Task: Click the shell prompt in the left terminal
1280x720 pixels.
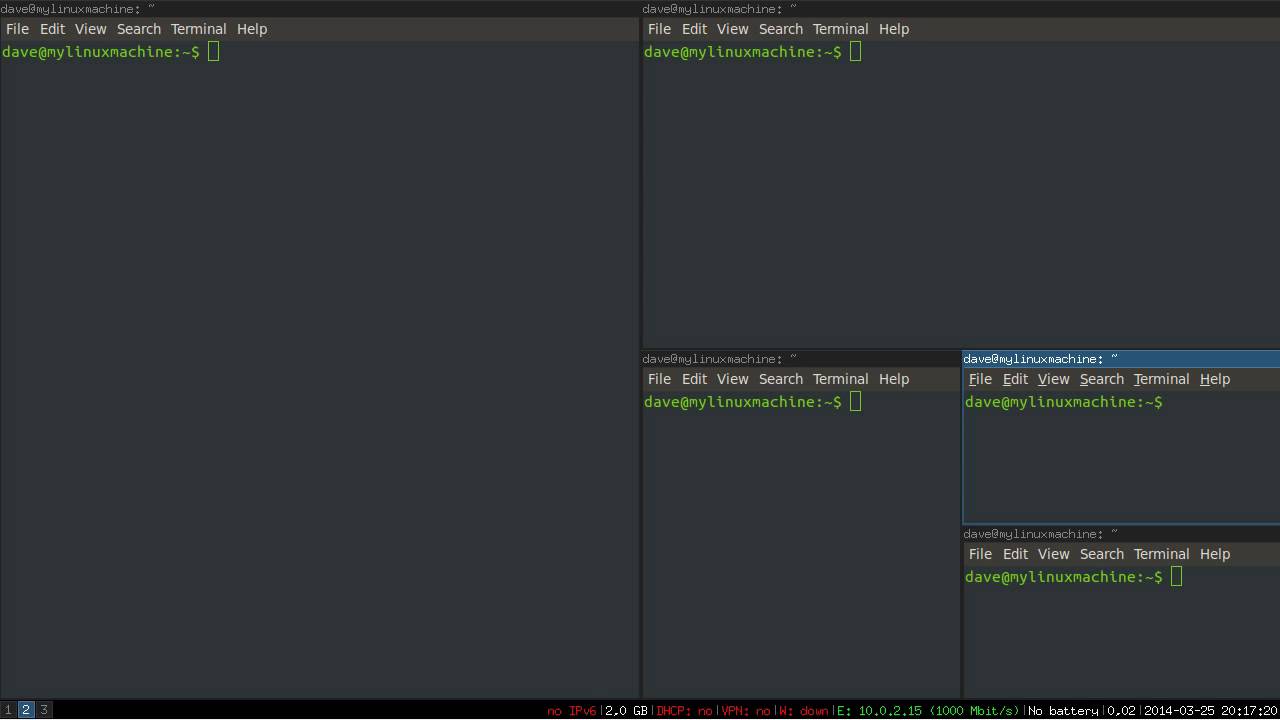Action: pyautogui.click(x=100, y=51)
